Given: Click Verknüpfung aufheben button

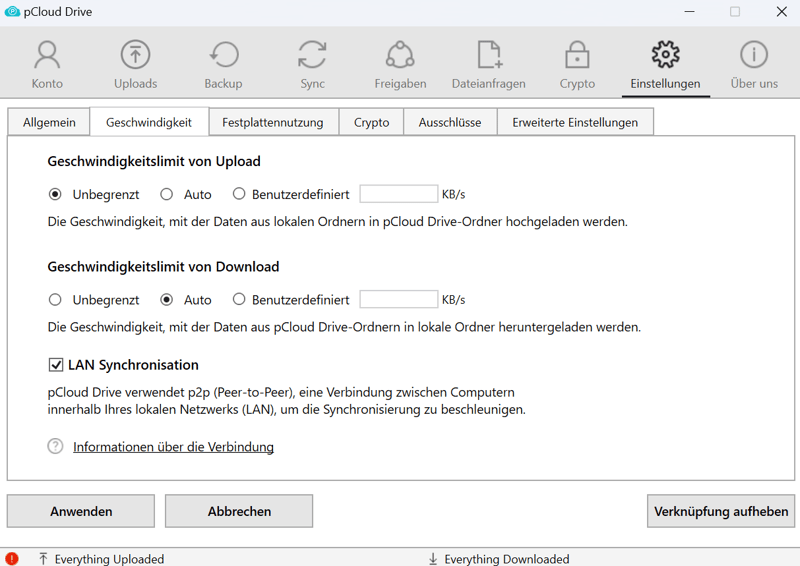Looking at the screenshot, I should coord(721,511).
